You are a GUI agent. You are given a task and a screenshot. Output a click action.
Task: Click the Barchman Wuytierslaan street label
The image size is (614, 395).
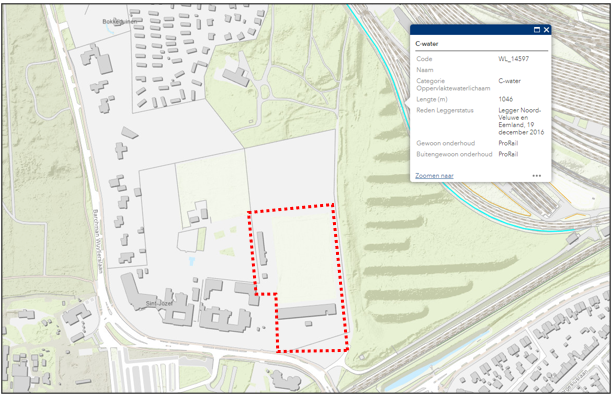98,241
